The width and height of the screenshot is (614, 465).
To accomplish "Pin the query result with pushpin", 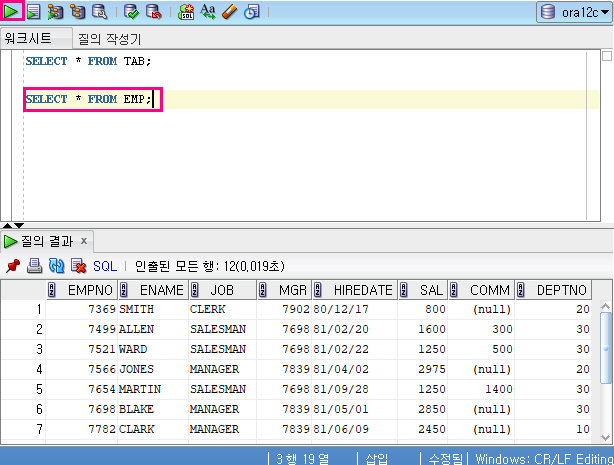I will tap(13, 266).
